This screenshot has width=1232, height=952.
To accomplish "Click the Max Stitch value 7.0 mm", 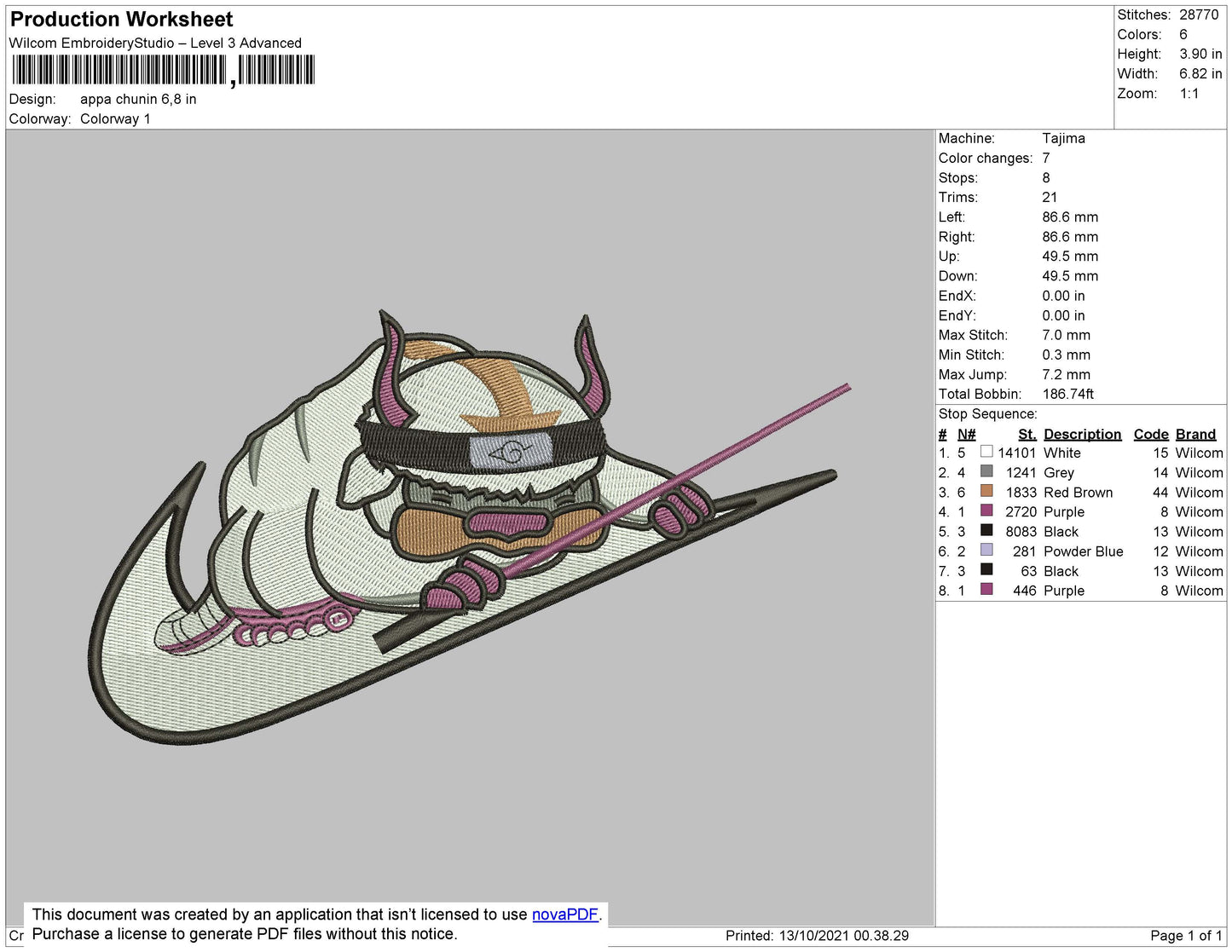I will (x=1066, y=335).
